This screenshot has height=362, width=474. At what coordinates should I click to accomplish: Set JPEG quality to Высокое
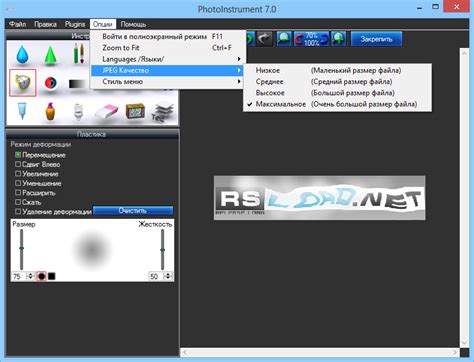(x=337, y=93)
